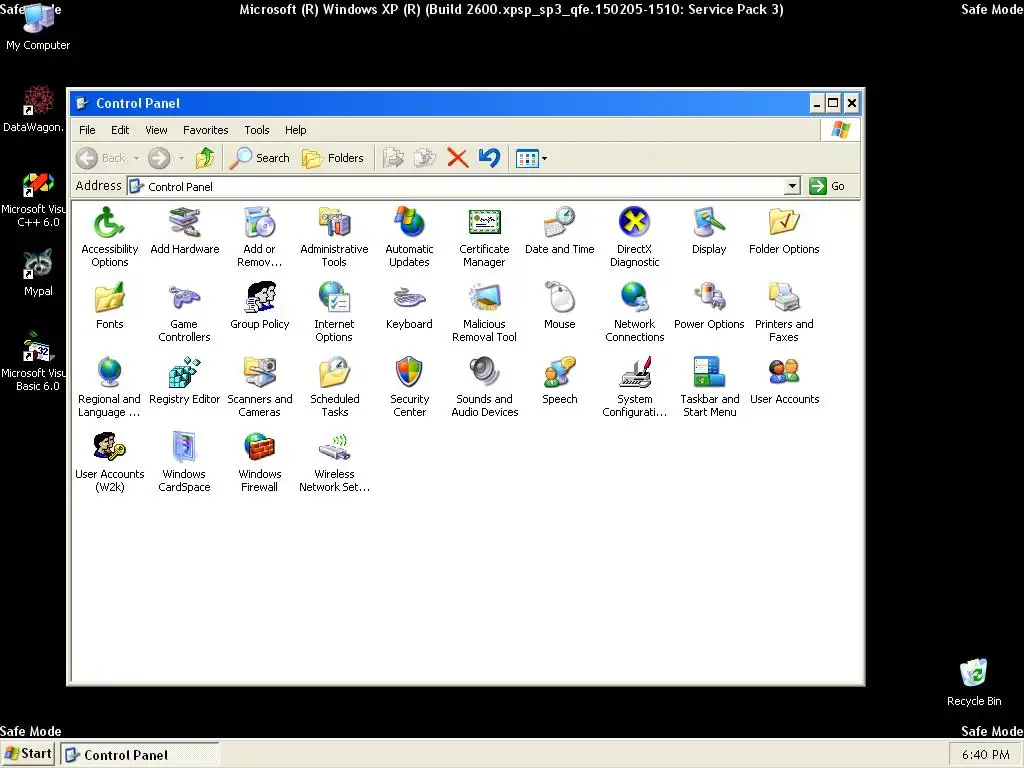Screen dimensions: 1024x768
Task: Click the red Delete toolbar icon
Action: (458, 158)
